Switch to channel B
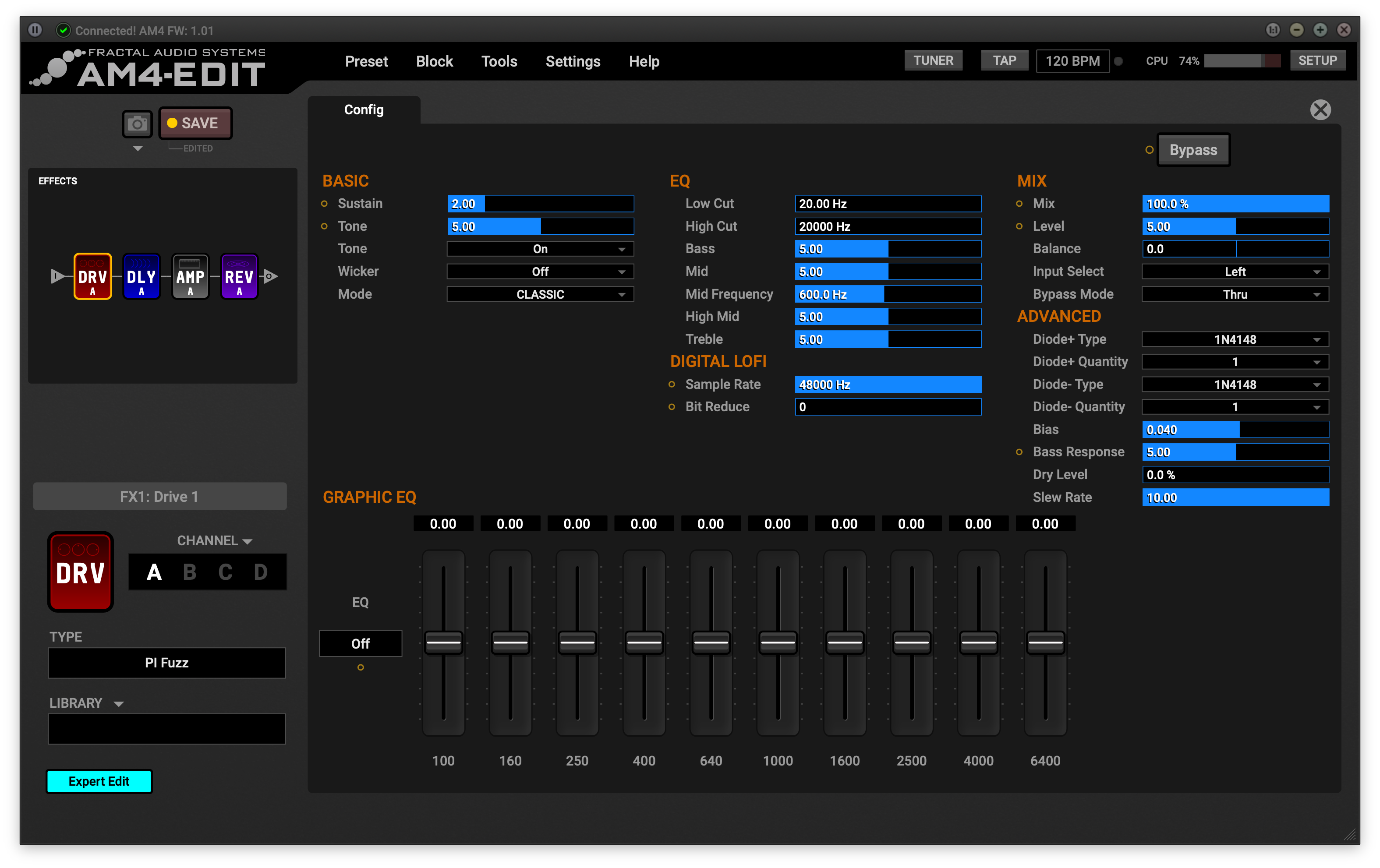Image resolution: width=1380 pixels, height=868 pixels. pos(190,572)
